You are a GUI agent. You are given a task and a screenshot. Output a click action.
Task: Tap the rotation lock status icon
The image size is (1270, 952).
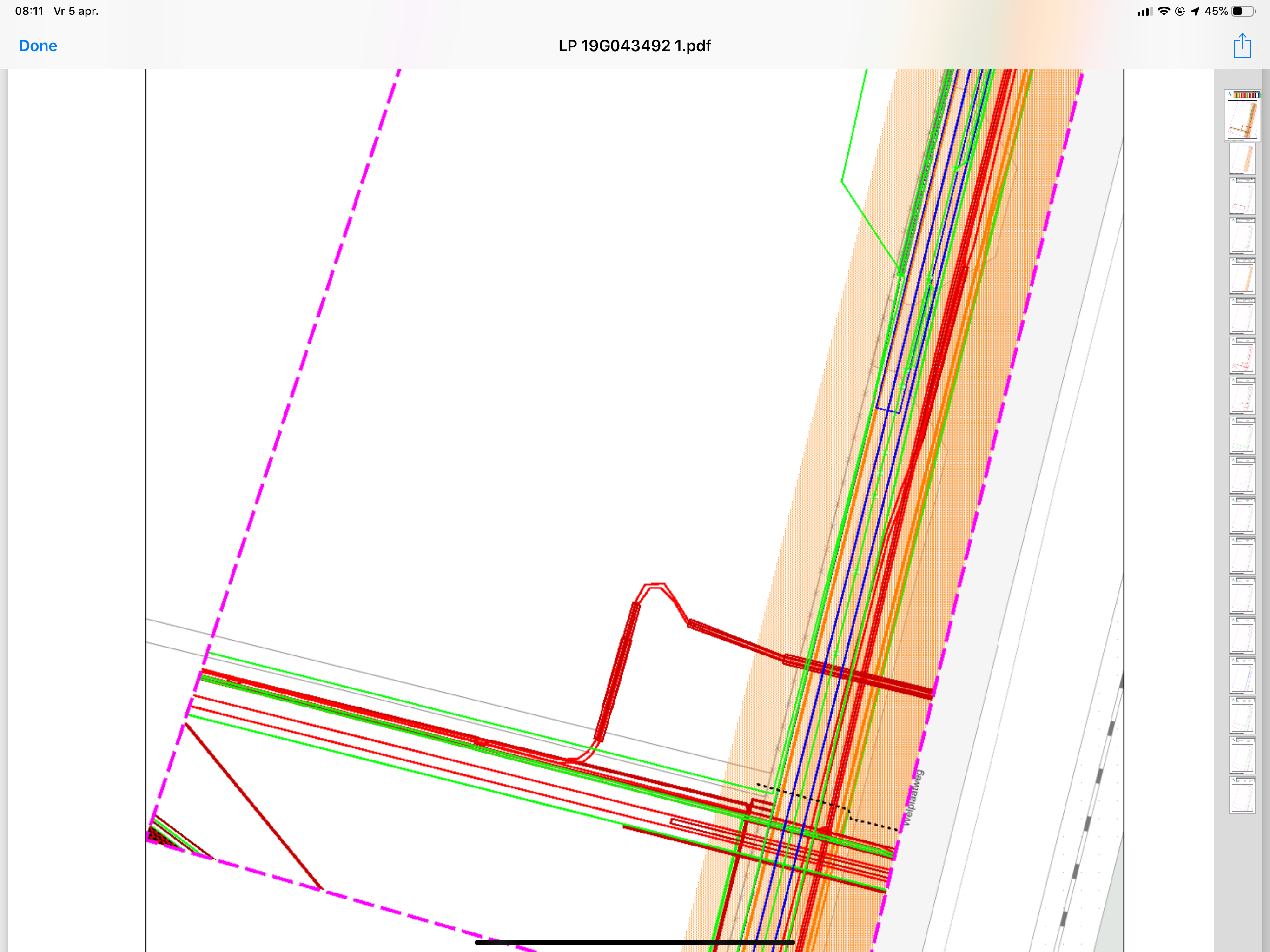[x=1180, y=12]
